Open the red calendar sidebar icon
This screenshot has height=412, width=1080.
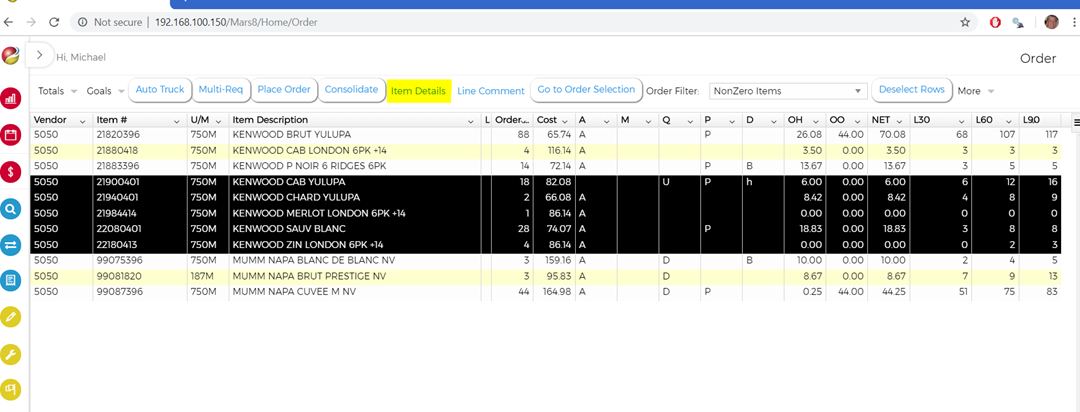(11, 135)
